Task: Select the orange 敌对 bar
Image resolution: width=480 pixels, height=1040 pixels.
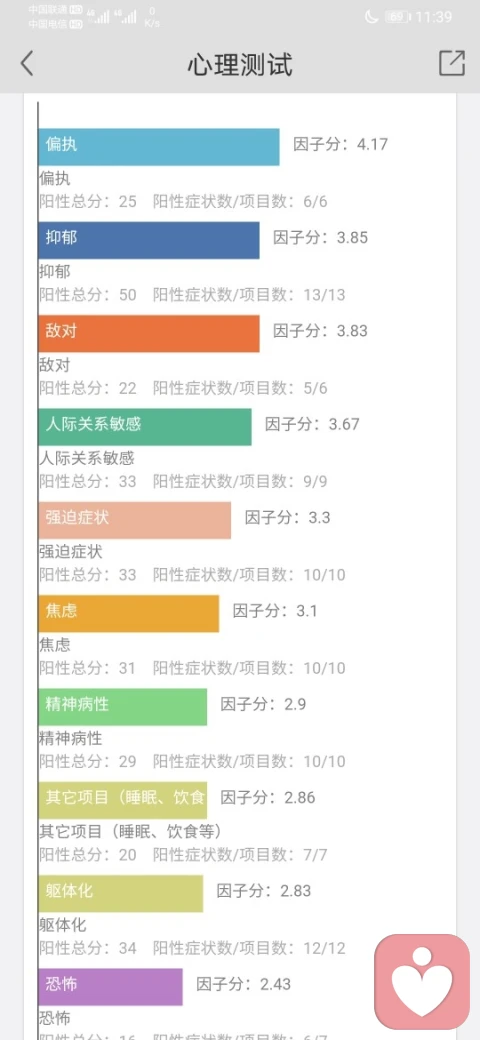Action: pyautogui.click(x=149, y=334)
